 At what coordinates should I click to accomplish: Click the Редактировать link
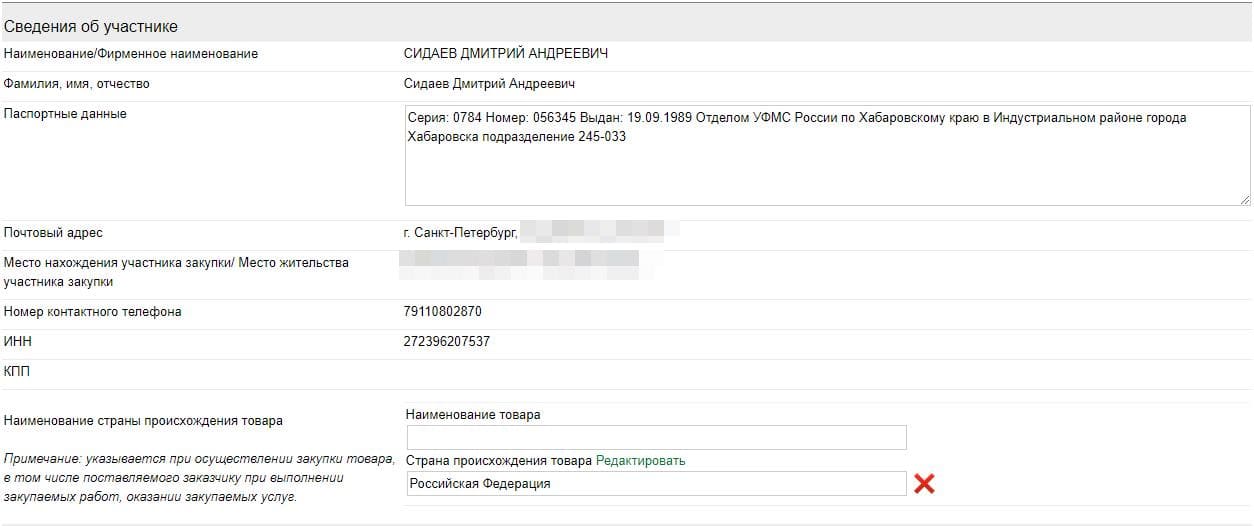640,461
